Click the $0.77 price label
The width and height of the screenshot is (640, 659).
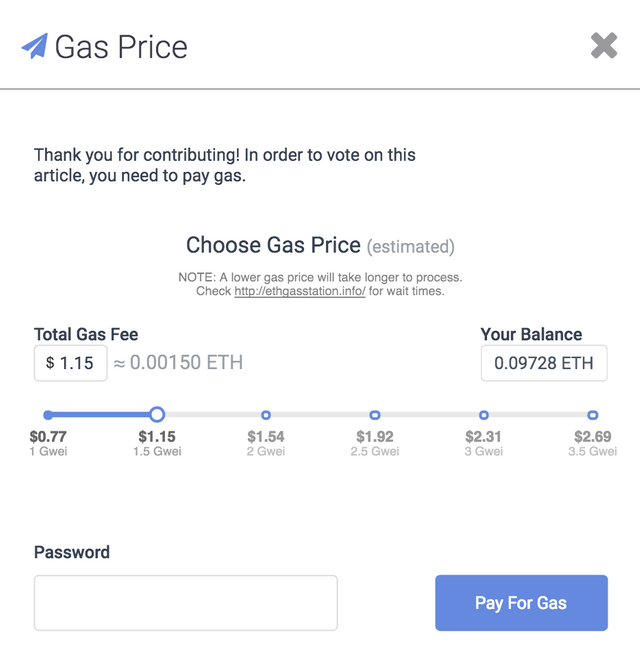tap(48, 437)
